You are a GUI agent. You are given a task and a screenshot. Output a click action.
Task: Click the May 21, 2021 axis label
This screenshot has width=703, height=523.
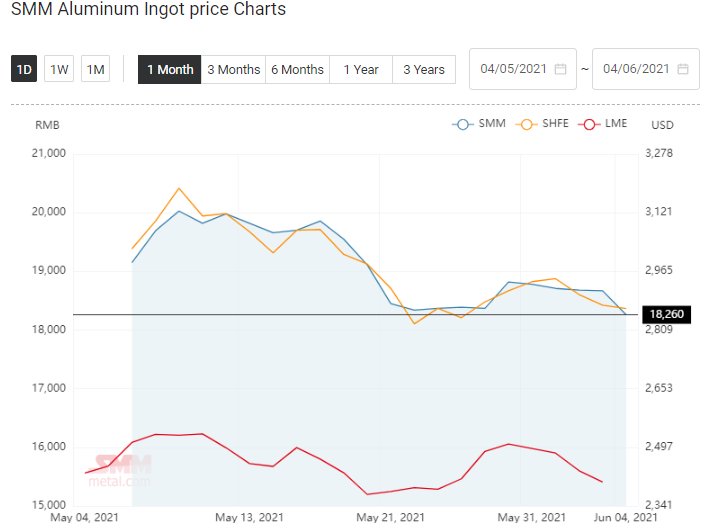pos(390,517)
